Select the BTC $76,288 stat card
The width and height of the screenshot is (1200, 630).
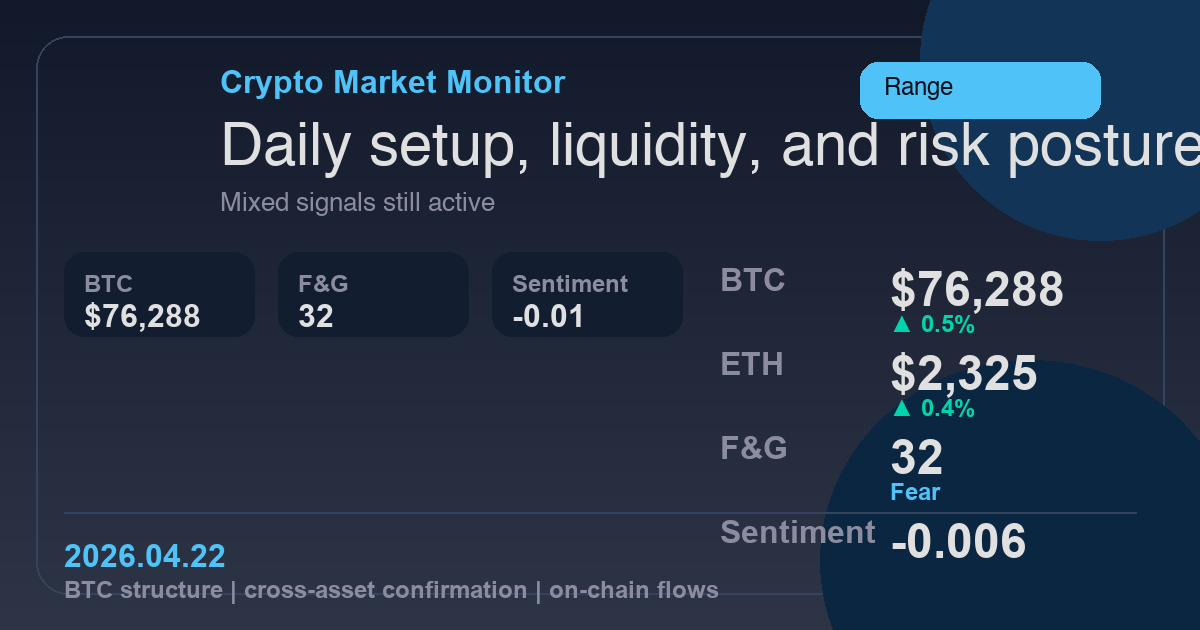point(159,294)
